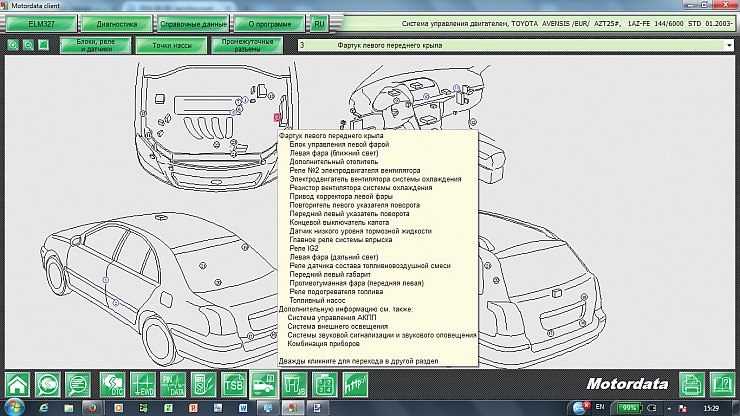Expand the ground point dropdown arrow
740x416 pixels.
(x=729, y=45)
